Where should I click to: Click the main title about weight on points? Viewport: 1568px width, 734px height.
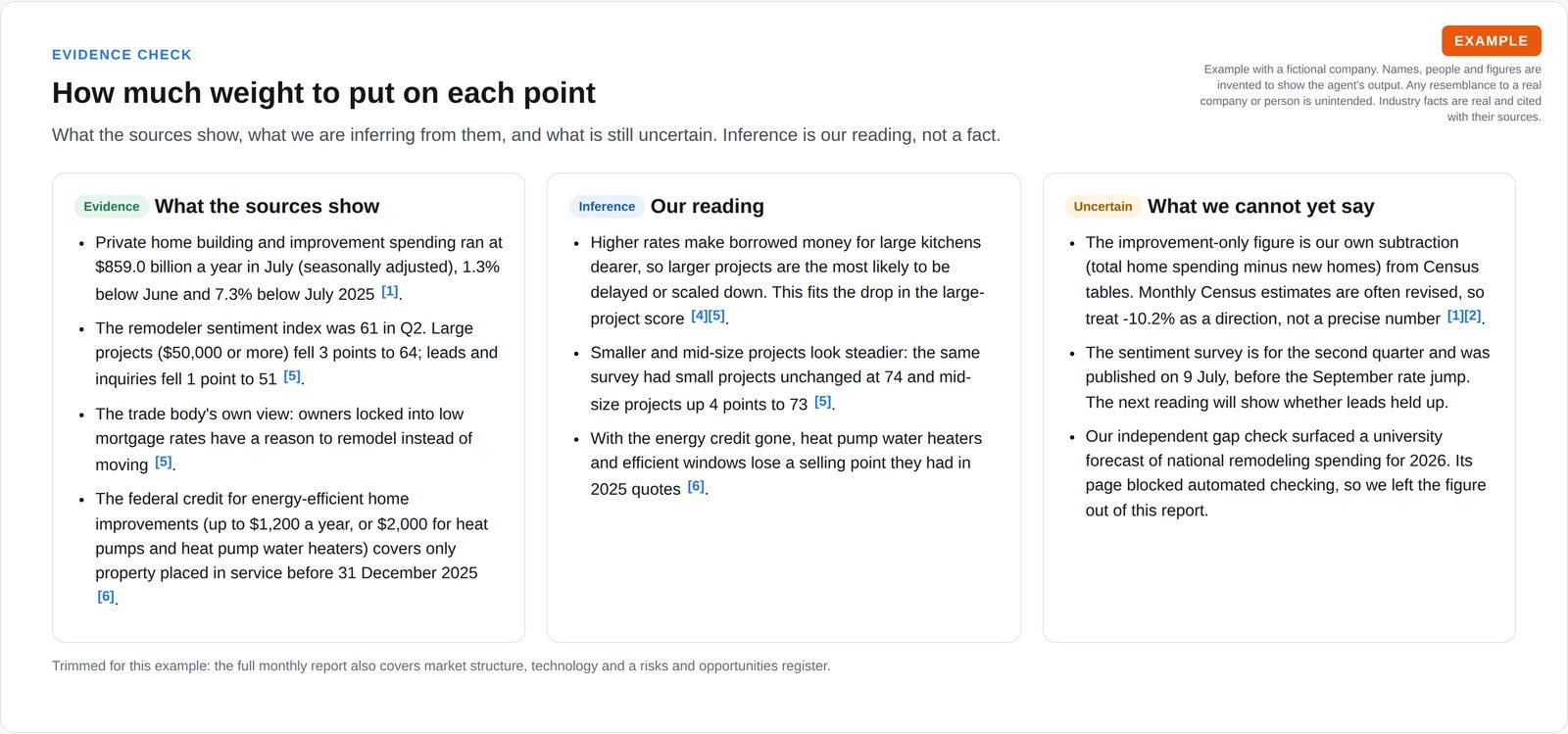(323, 93)
